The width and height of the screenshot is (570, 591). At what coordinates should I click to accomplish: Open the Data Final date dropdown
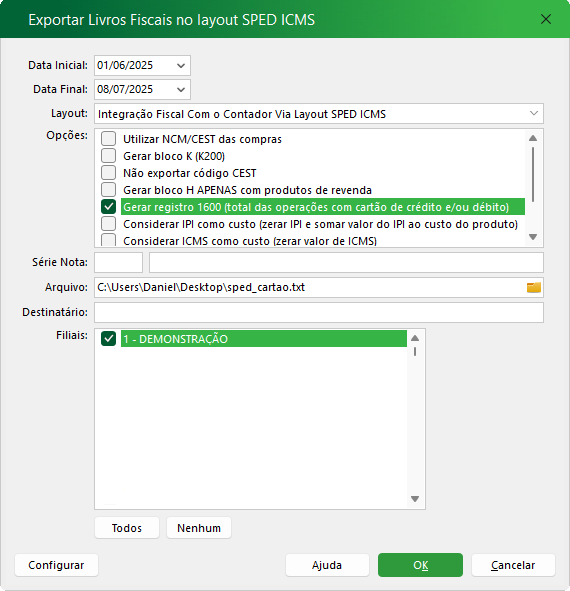point(181,90)
